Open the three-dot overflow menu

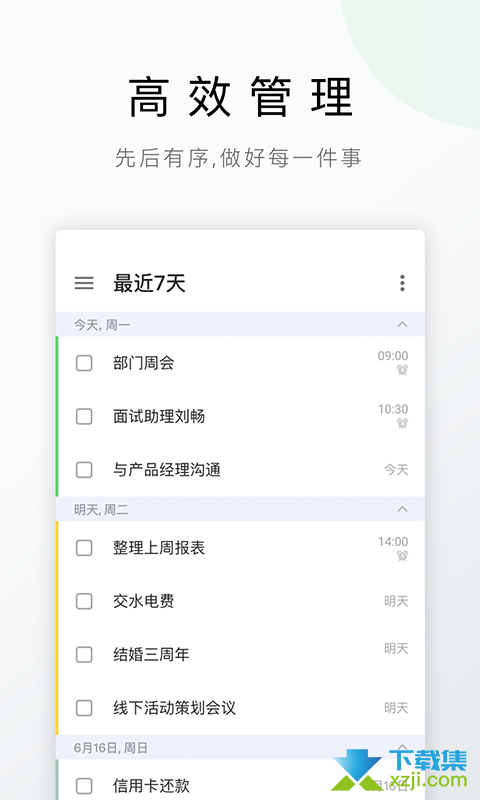tap(402, 283)
